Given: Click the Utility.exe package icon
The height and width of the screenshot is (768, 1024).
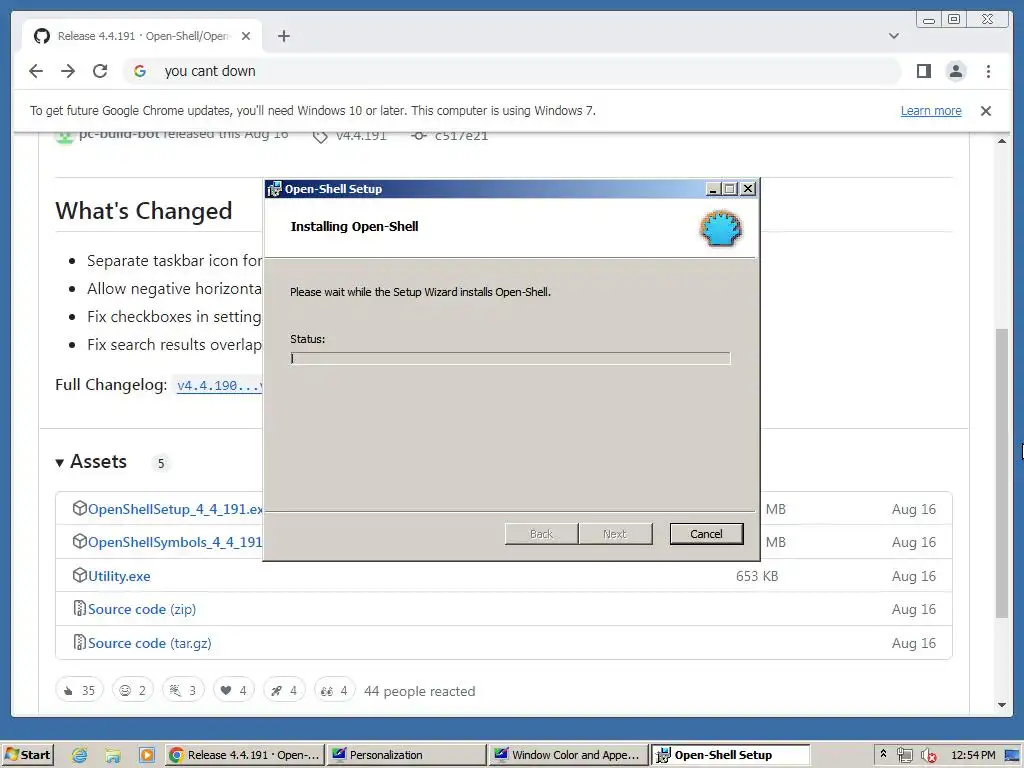Looking at the screenshot, I should (x=79, y=575).
